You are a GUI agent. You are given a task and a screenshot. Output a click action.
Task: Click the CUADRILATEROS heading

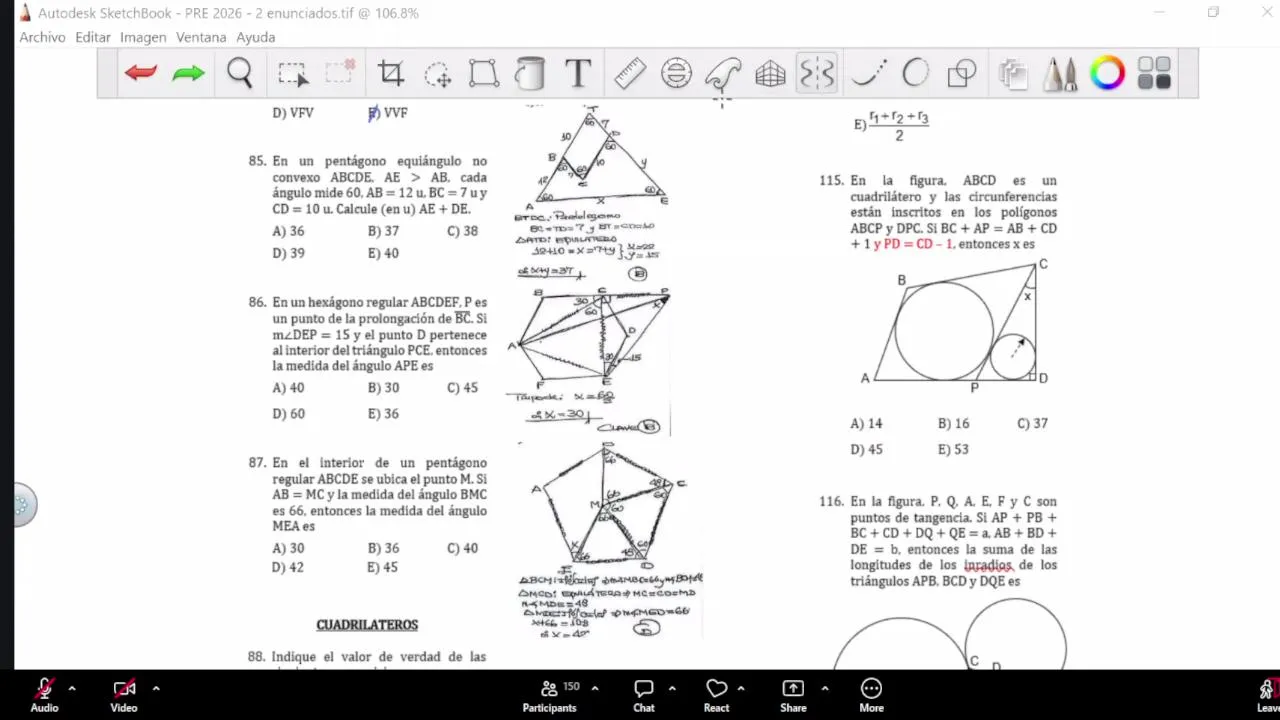(x=367, y=625)
